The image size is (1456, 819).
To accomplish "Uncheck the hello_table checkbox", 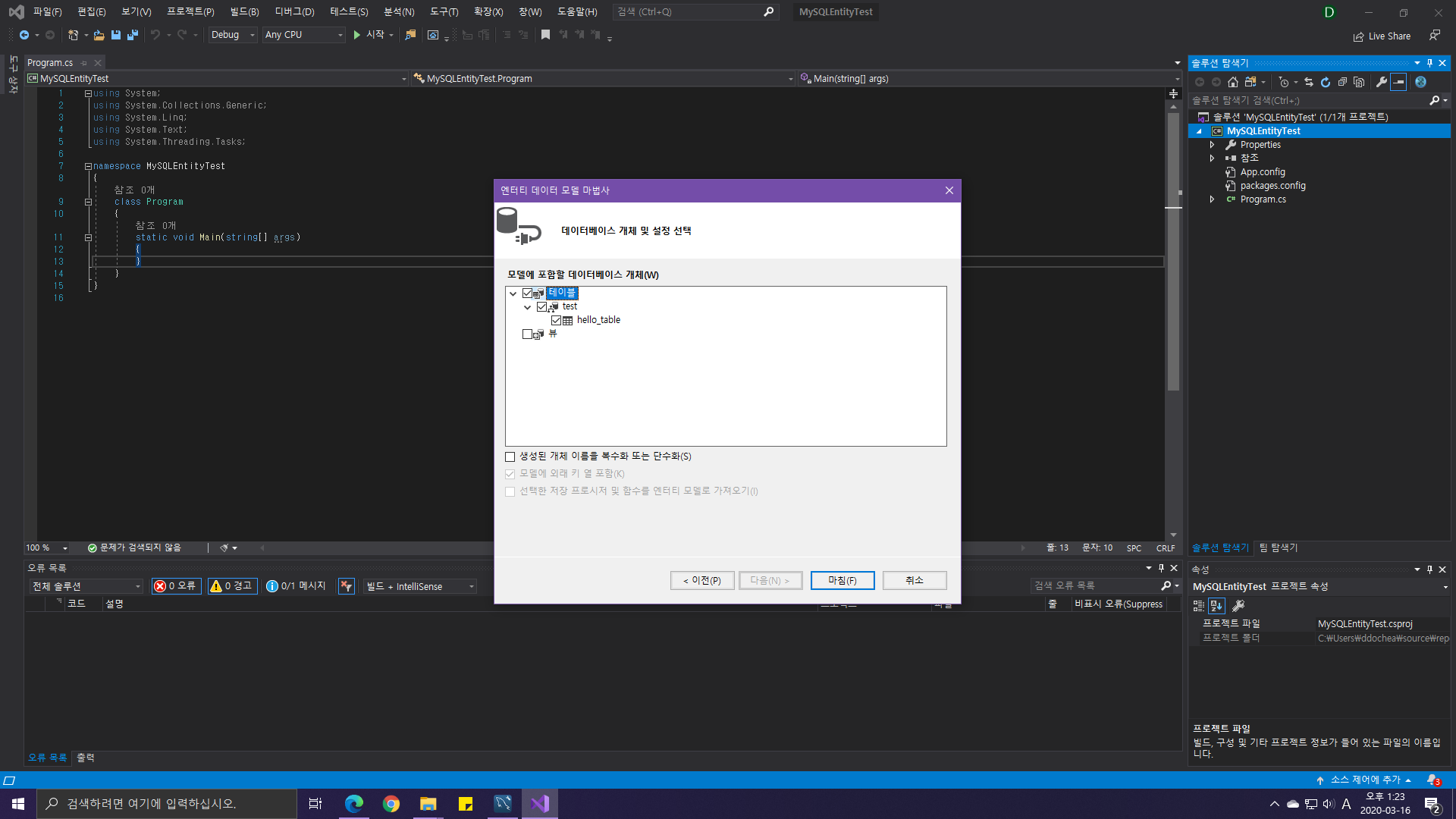I will click(556, 320).
